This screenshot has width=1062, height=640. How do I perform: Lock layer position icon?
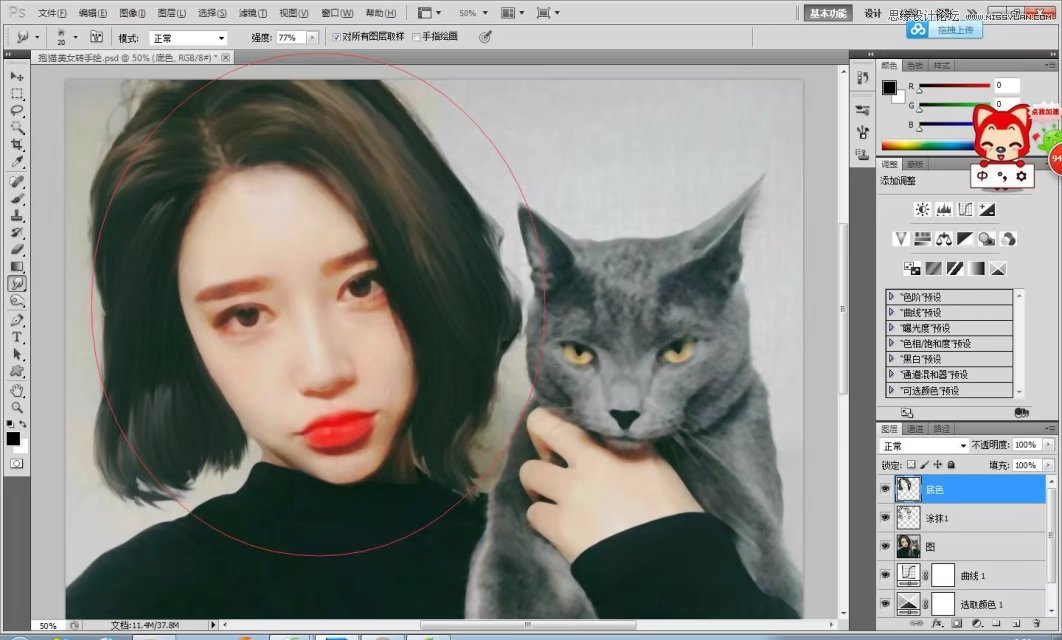coord(937,465)
